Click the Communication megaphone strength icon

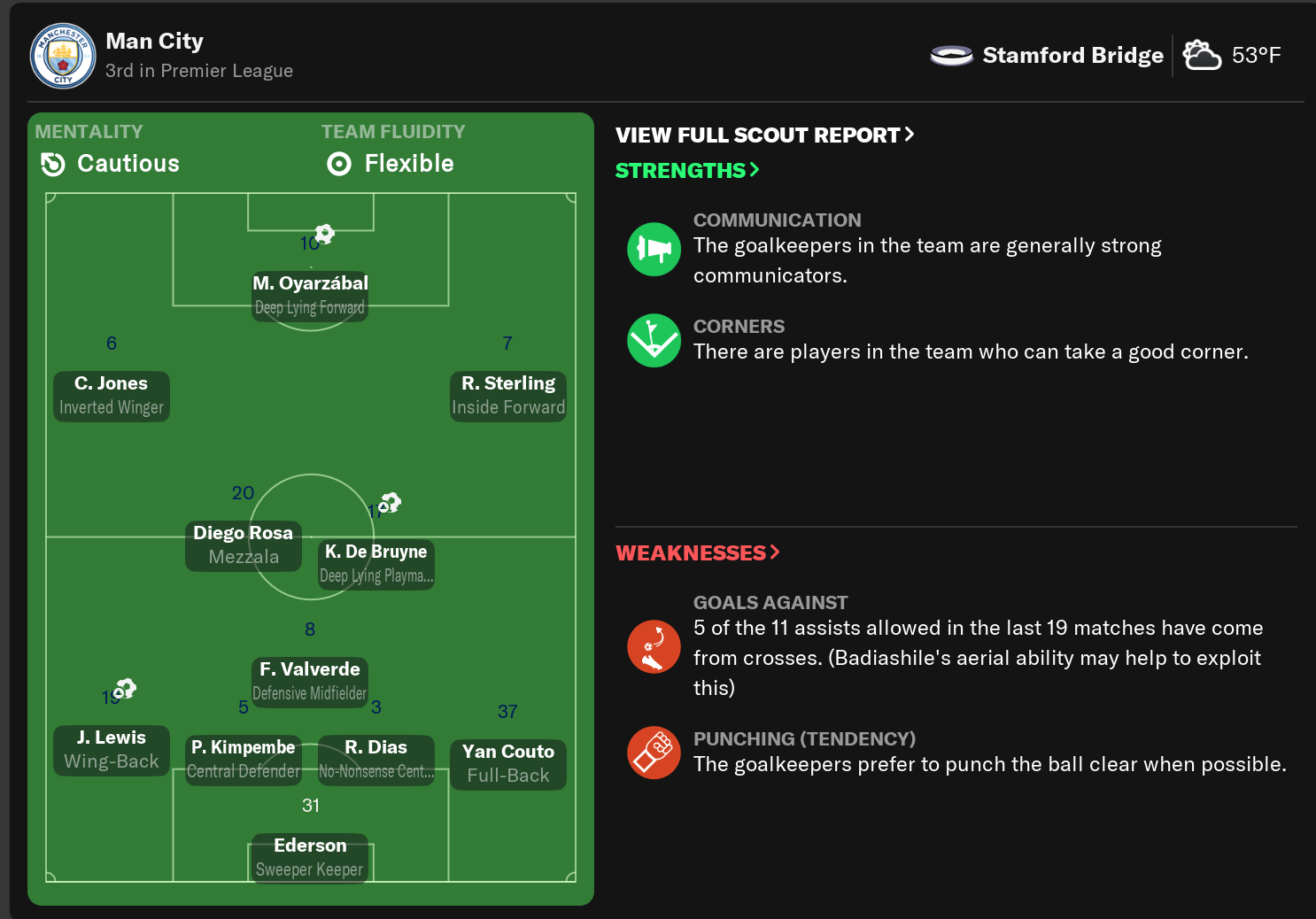click(x=654, y=249)
